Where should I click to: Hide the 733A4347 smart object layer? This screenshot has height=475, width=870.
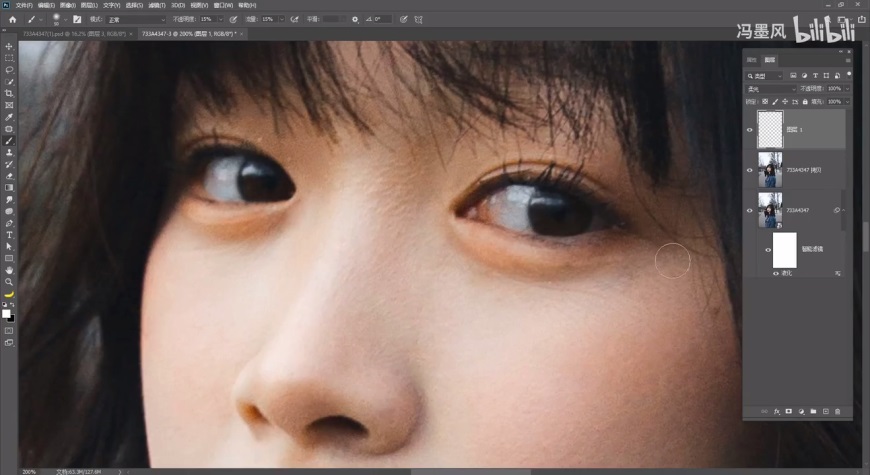coord(750,210)
